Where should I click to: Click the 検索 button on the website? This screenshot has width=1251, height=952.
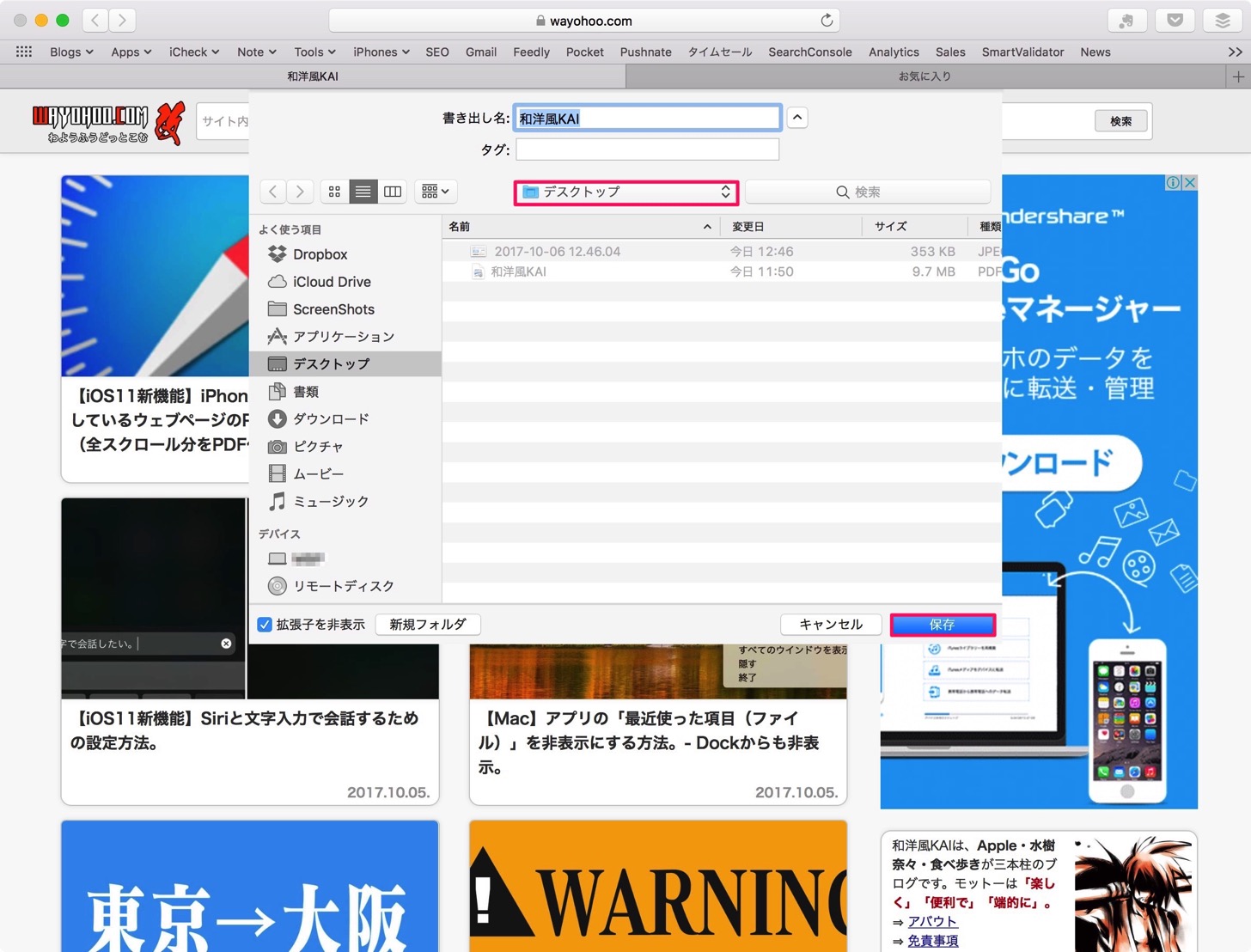1121,121
